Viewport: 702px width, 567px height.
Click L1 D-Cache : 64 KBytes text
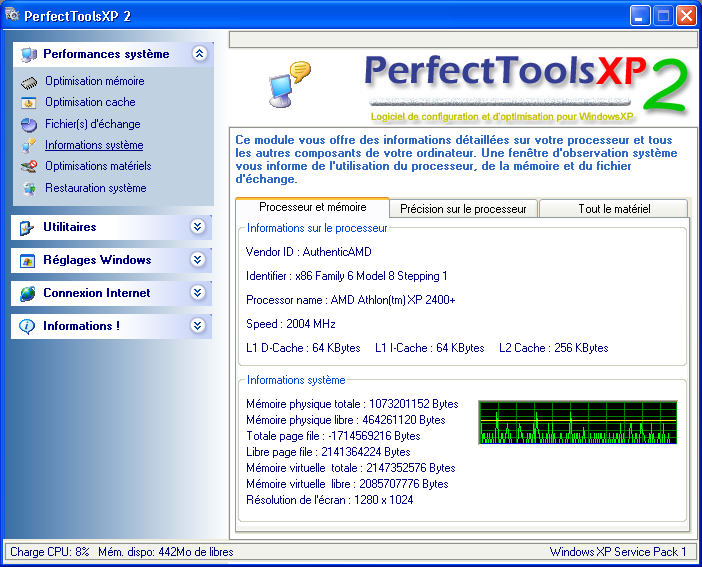pyautogui.click(x=303, y=348)
